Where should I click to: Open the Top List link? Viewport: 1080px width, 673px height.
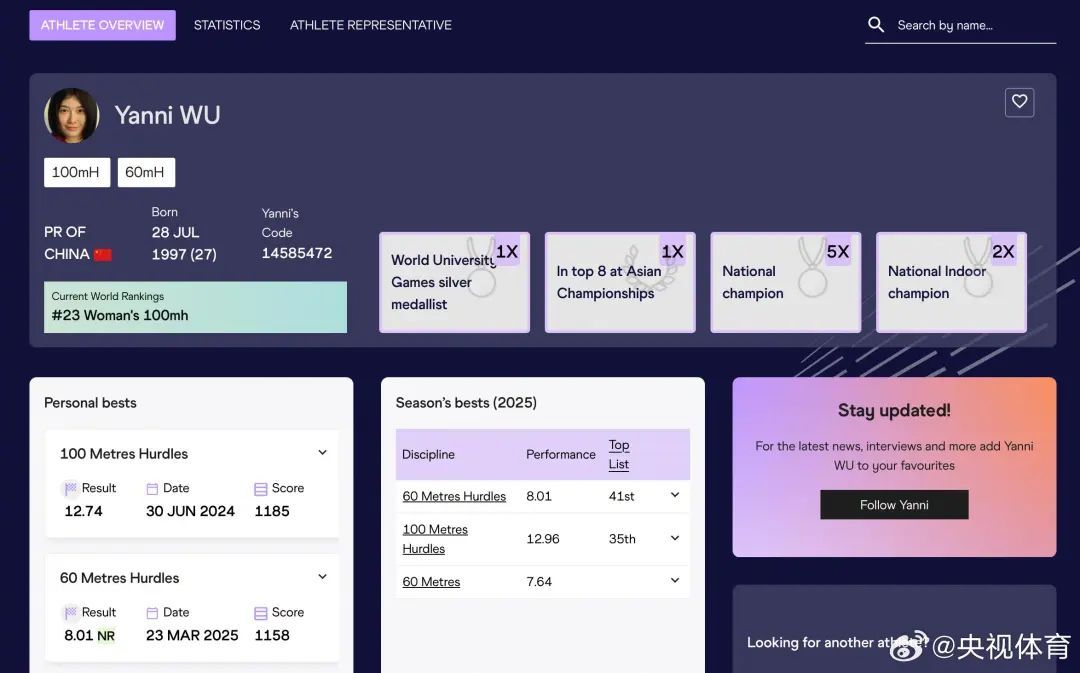(619, 454)
